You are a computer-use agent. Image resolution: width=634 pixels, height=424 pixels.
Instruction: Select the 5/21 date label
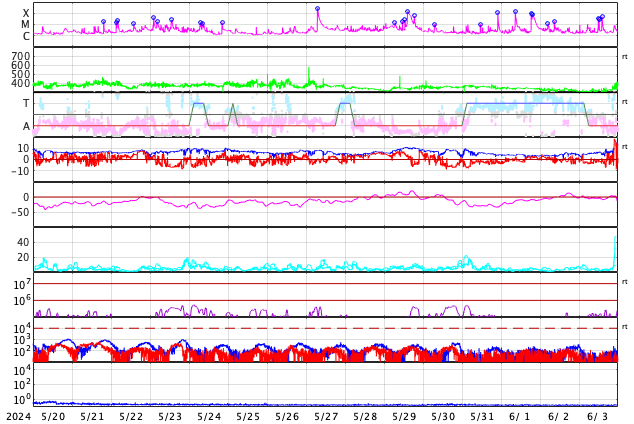92,416
